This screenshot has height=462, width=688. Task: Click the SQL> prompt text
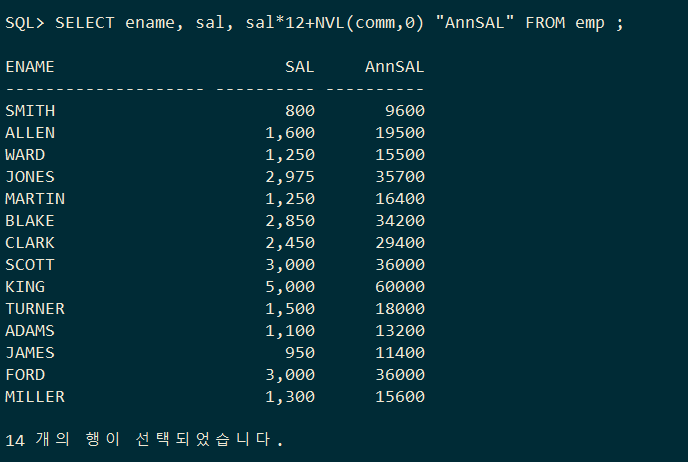[25, 23]
